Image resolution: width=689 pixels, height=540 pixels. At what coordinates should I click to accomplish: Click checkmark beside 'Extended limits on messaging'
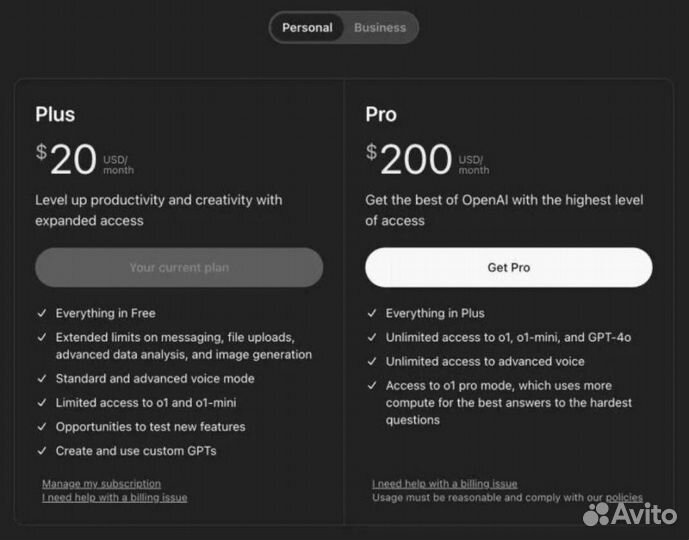pyautogui.click(x=42, y=338)
